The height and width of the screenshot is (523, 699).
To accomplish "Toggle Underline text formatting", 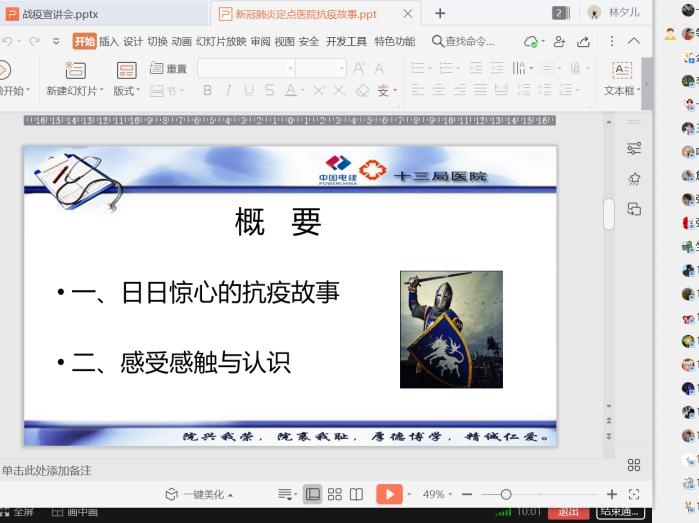I will 247,91.
